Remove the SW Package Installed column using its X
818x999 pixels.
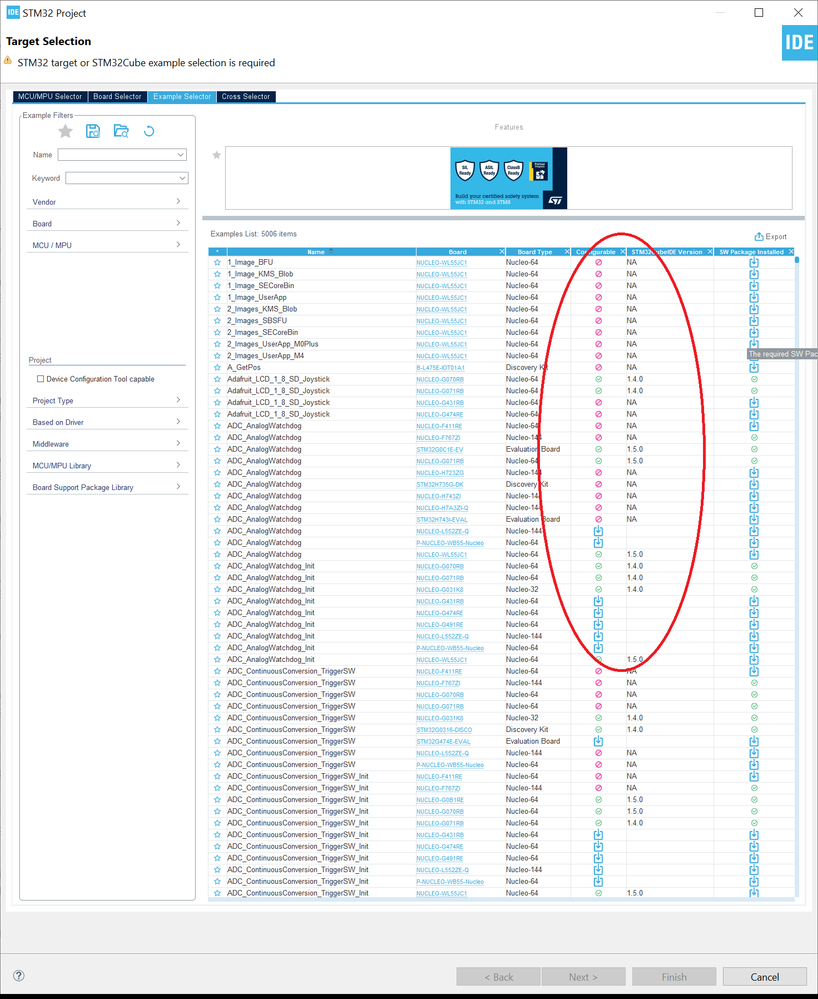pos(791,252)
